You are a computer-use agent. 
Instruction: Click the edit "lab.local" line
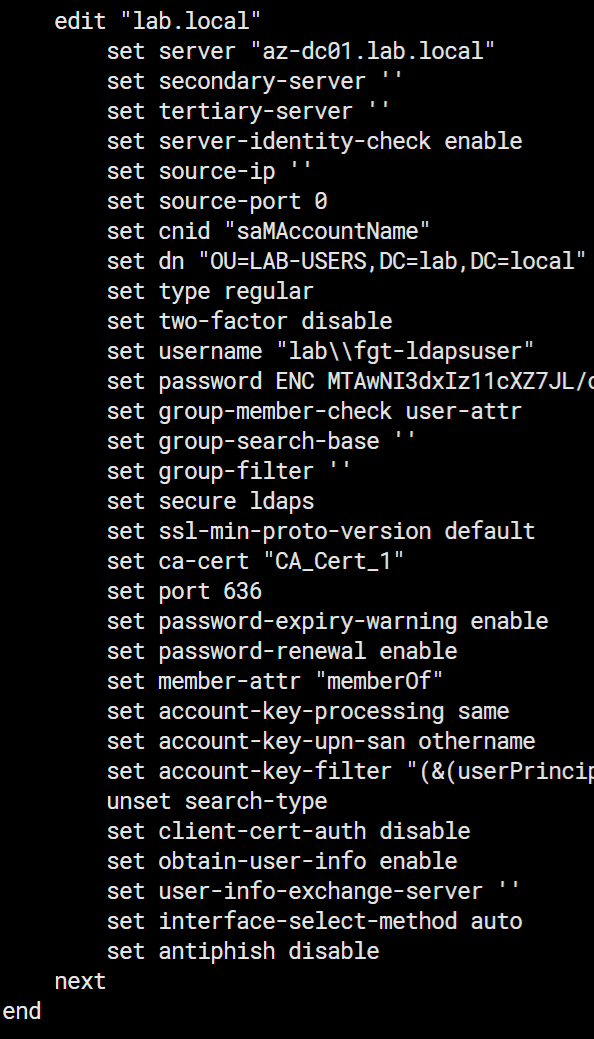158,21
